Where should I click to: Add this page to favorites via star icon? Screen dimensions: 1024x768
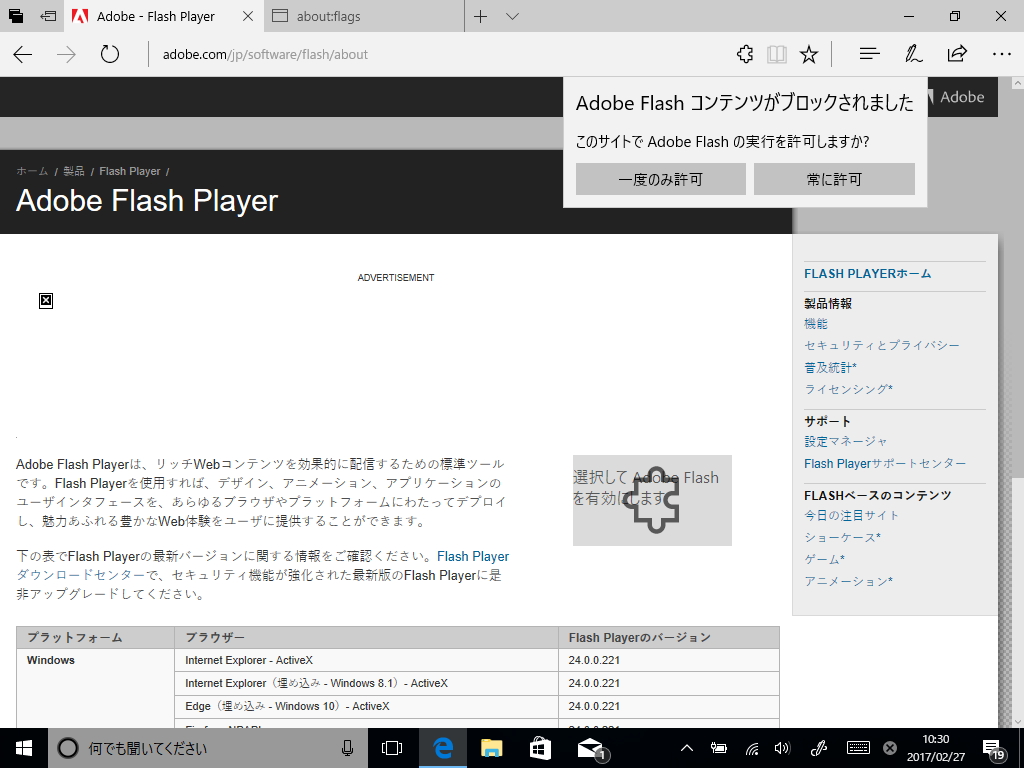point(809,54)
